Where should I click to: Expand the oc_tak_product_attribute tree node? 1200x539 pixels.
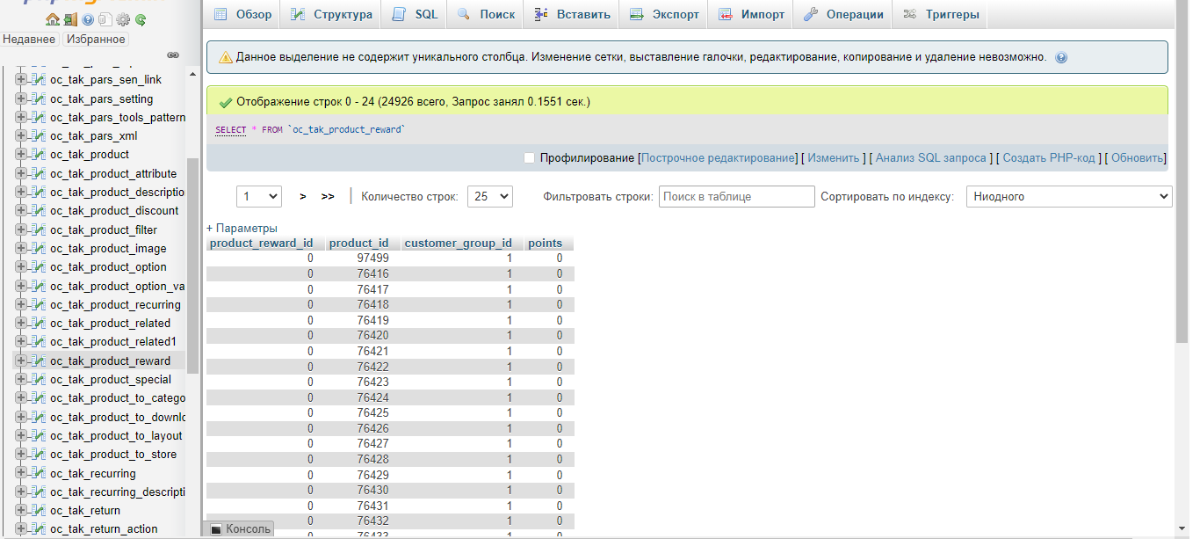[x=21, y=173]
